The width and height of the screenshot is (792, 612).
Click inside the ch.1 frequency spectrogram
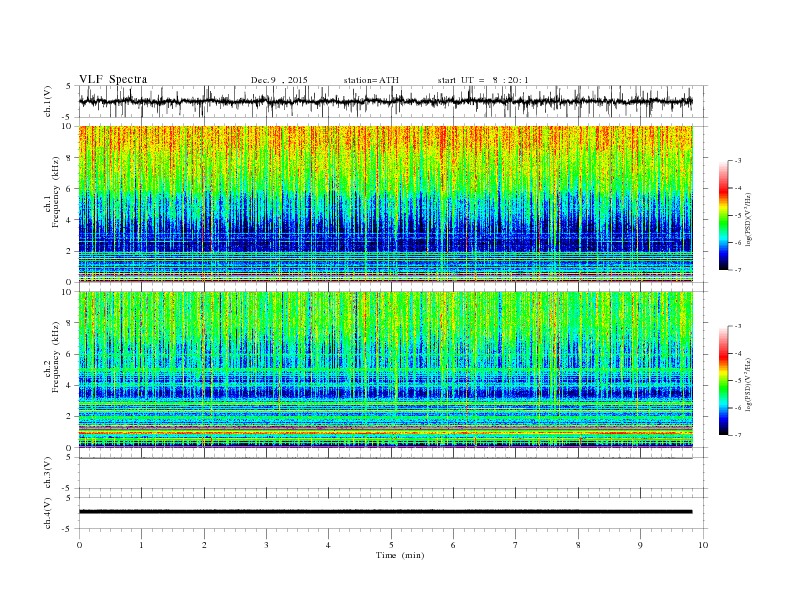pos(386,204)
